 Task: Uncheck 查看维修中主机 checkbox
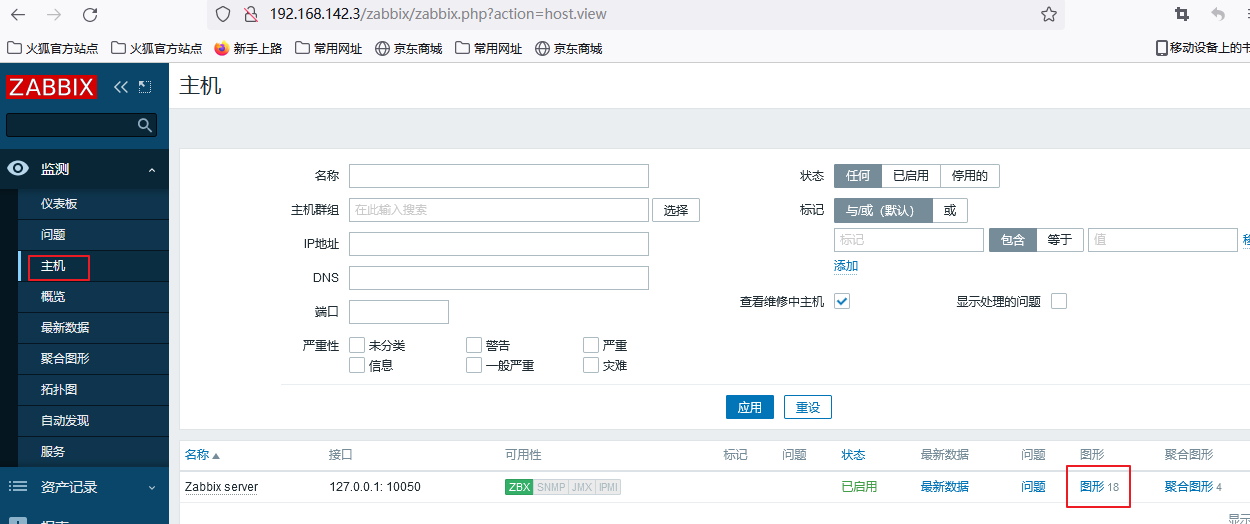tap(842, 301)
